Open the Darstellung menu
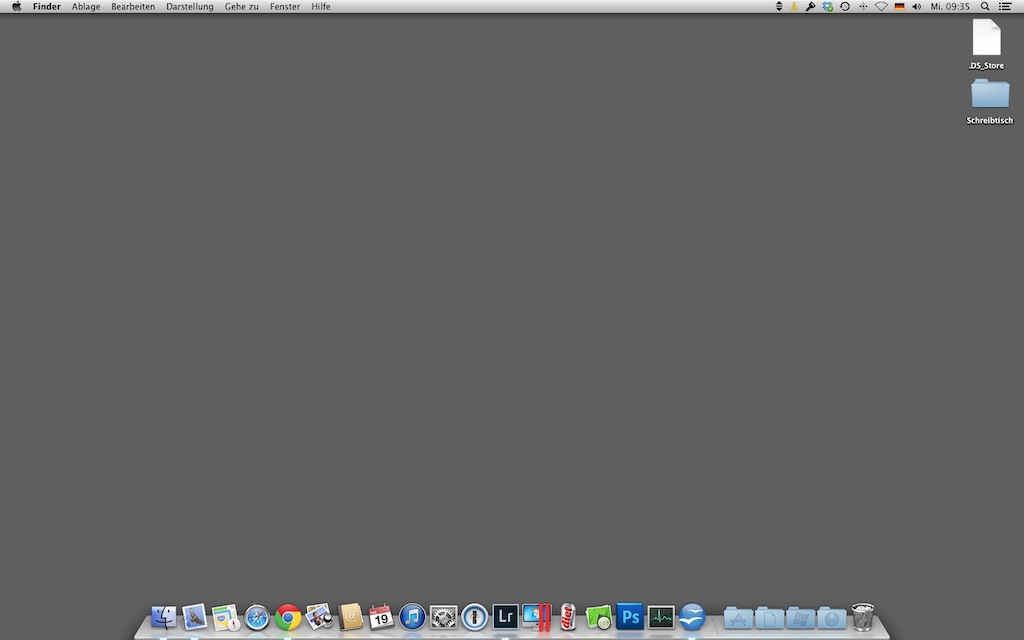This screenshot has height=640, width=1024. coord(189,6)
